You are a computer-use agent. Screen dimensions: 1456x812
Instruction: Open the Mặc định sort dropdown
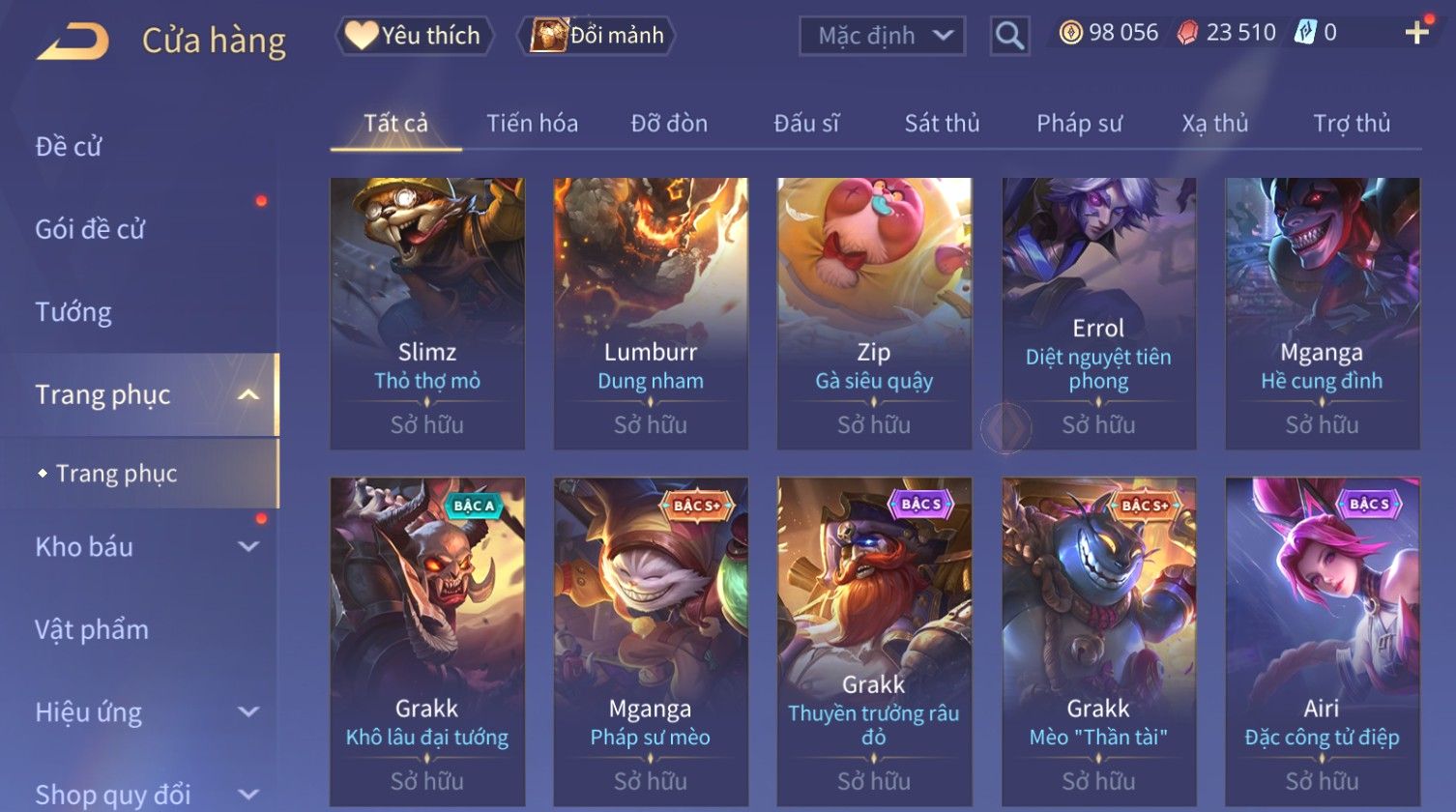click(882, 36)
